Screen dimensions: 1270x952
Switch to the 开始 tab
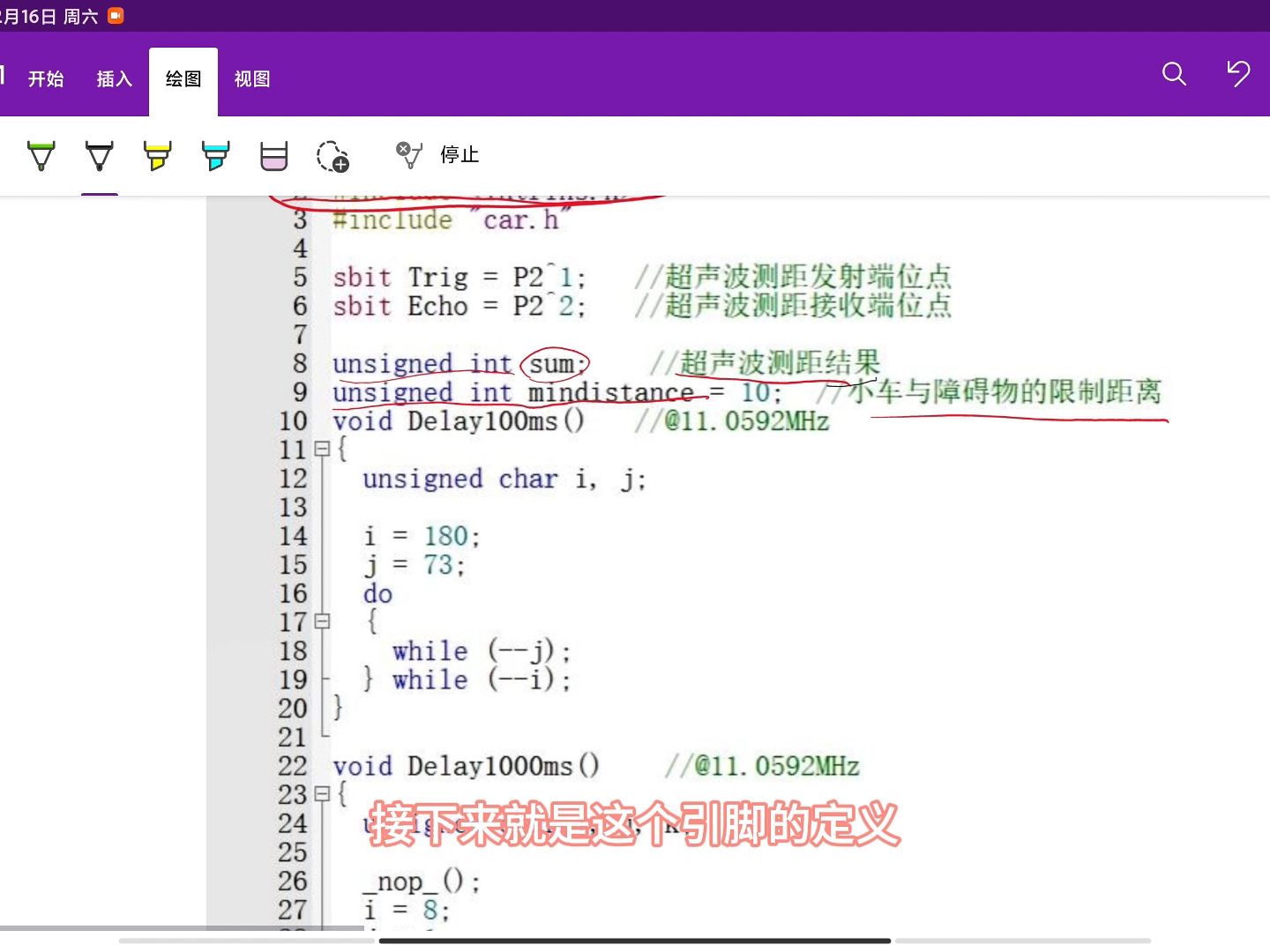coord(46,79)
